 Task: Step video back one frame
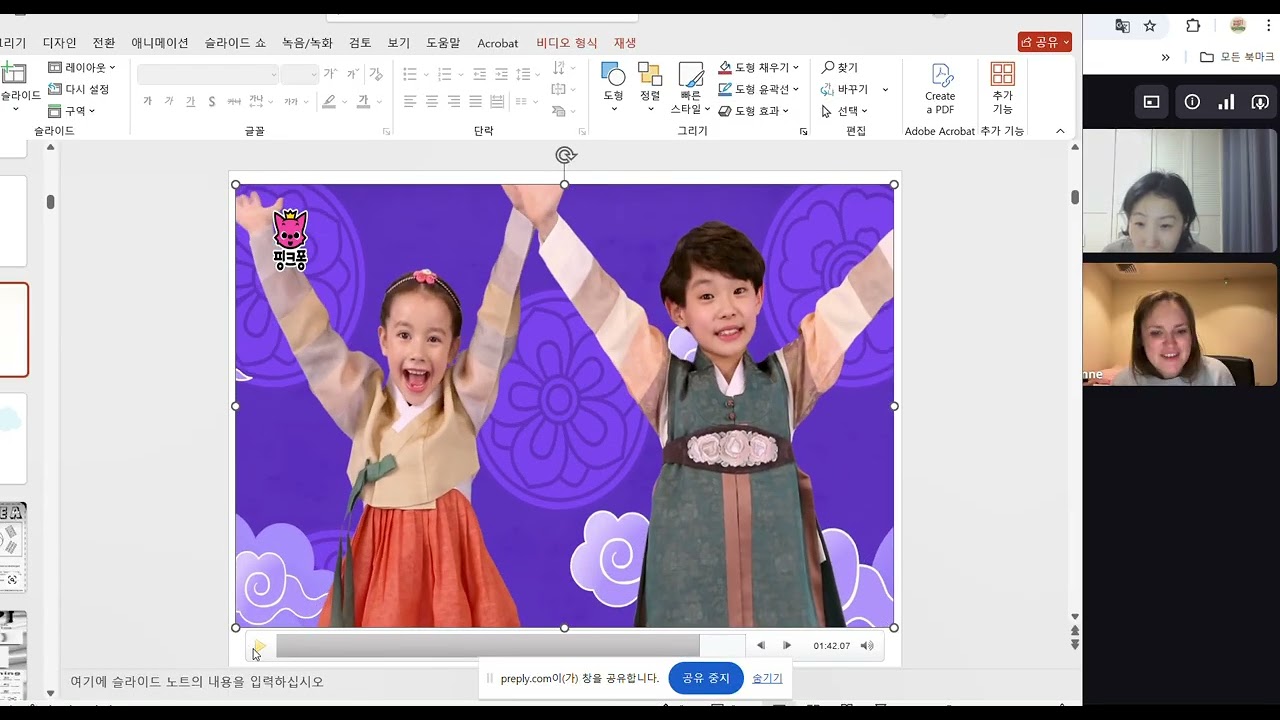pos(761,646)
